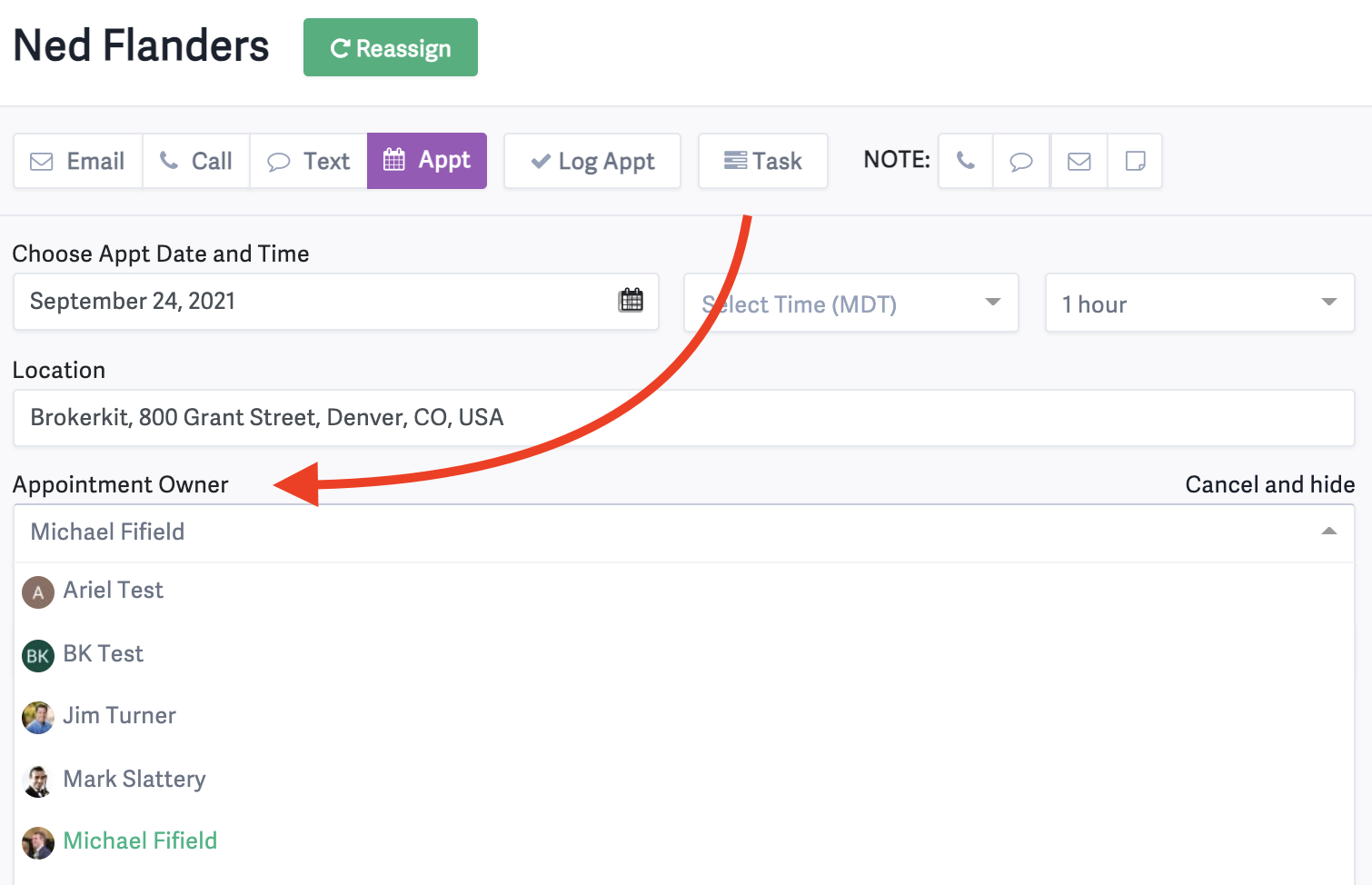Select Jim Turner from list
Image resolution: width=1372 pixels, height=885 pixels.
pos(684,716)
